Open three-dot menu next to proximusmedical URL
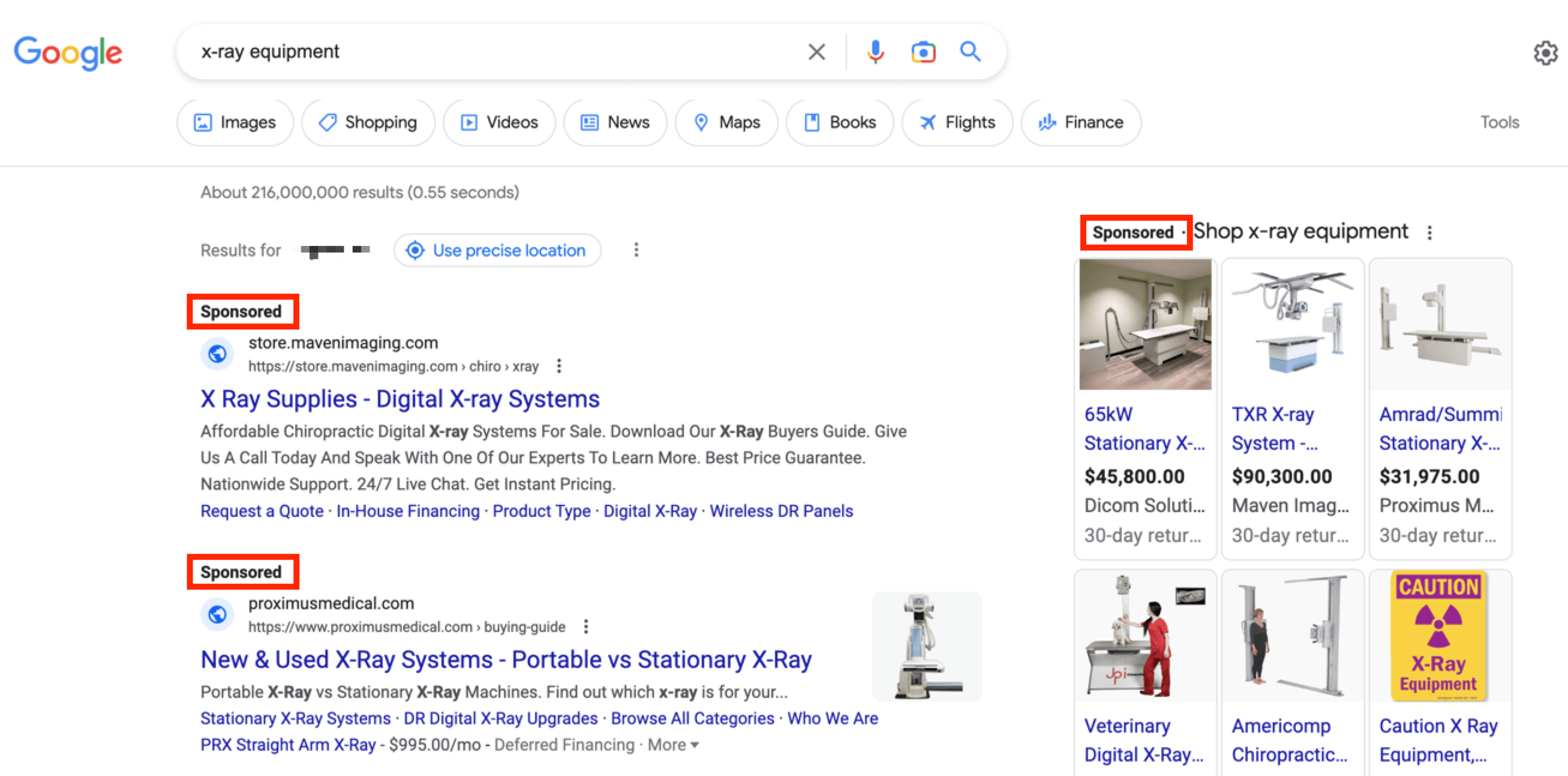Image resolution: width=1568 pixels, height=776 pixels. coord(585,626)
